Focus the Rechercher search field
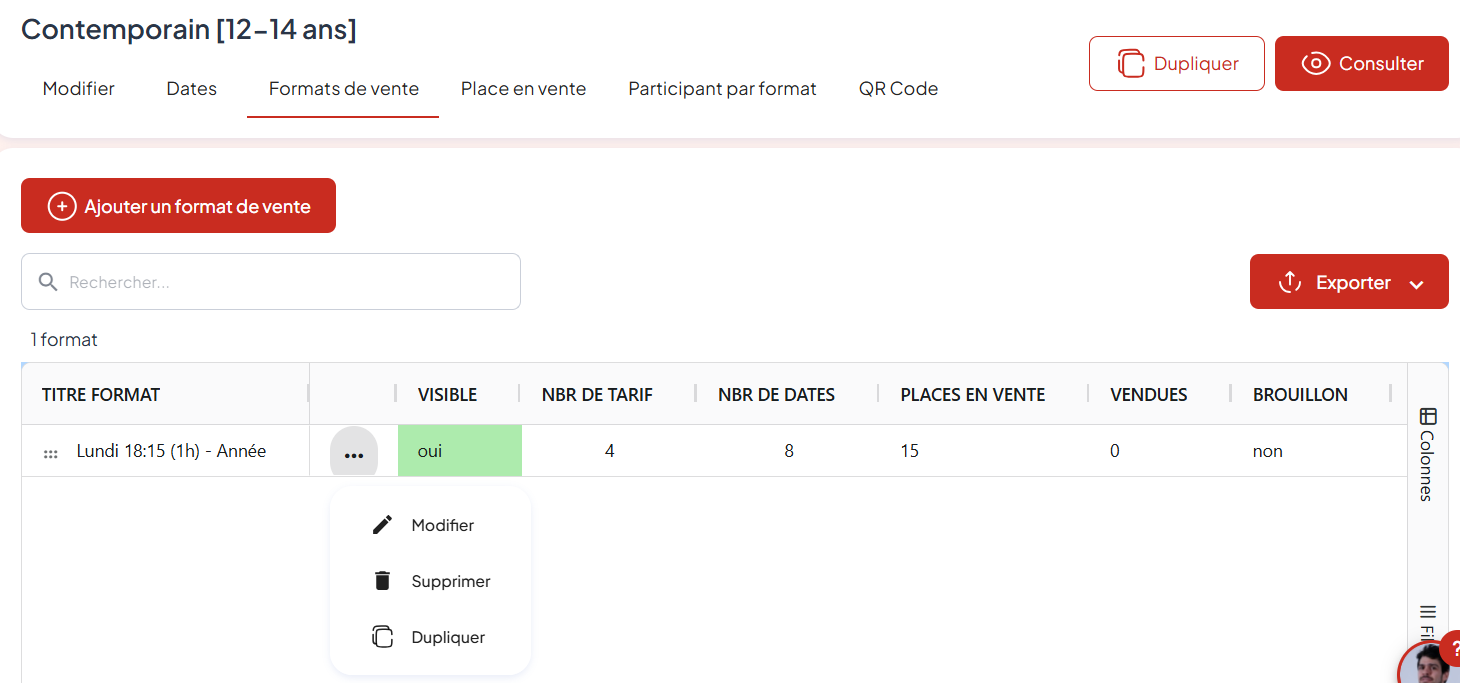Viewport: 1460px width, 683px height. point(290,282)
